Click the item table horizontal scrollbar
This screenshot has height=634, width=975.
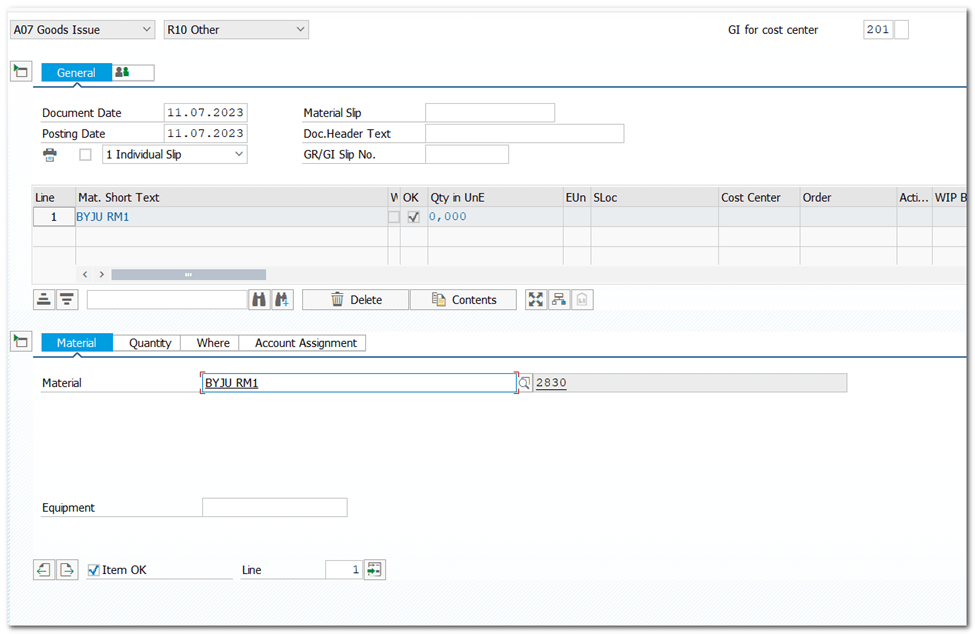pyautogui.click(x=188, y=274)
